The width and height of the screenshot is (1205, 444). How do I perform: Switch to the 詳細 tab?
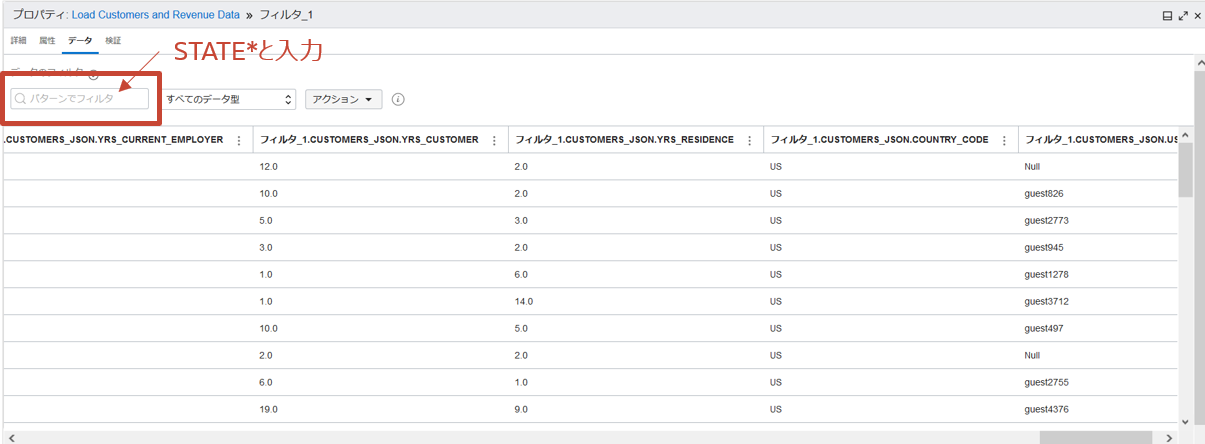(19, 41)
